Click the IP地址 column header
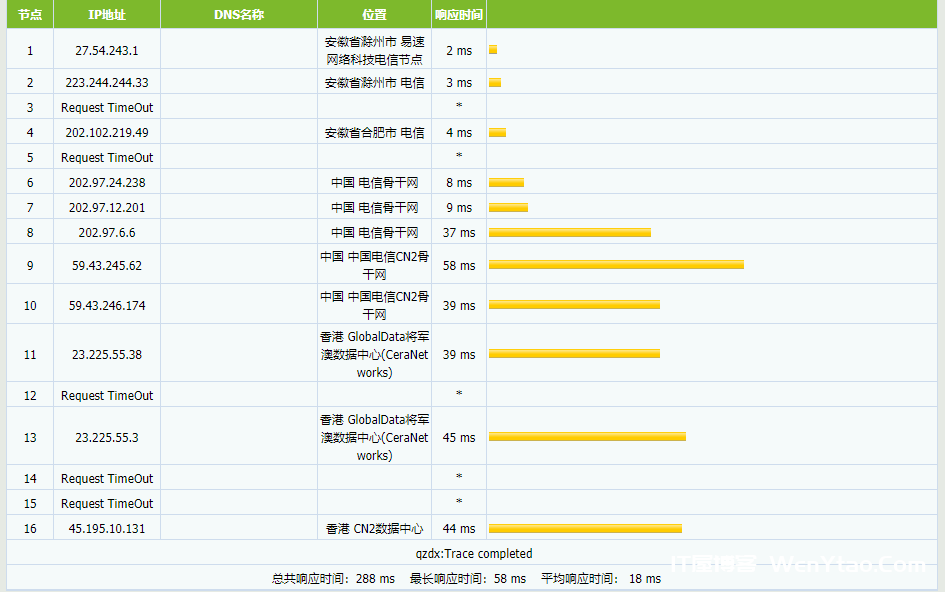Viewport: 945px width, 592px height. [107, 15]
